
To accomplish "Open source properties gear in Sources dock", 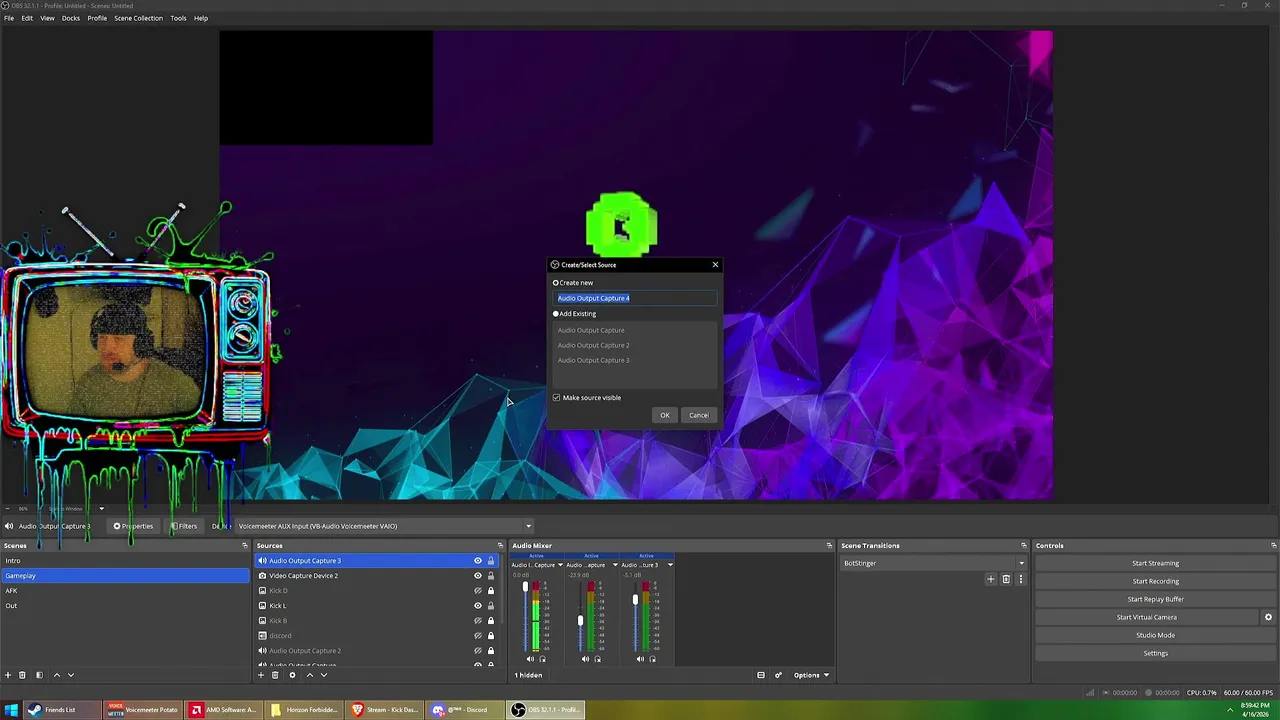I will (292, 675).
